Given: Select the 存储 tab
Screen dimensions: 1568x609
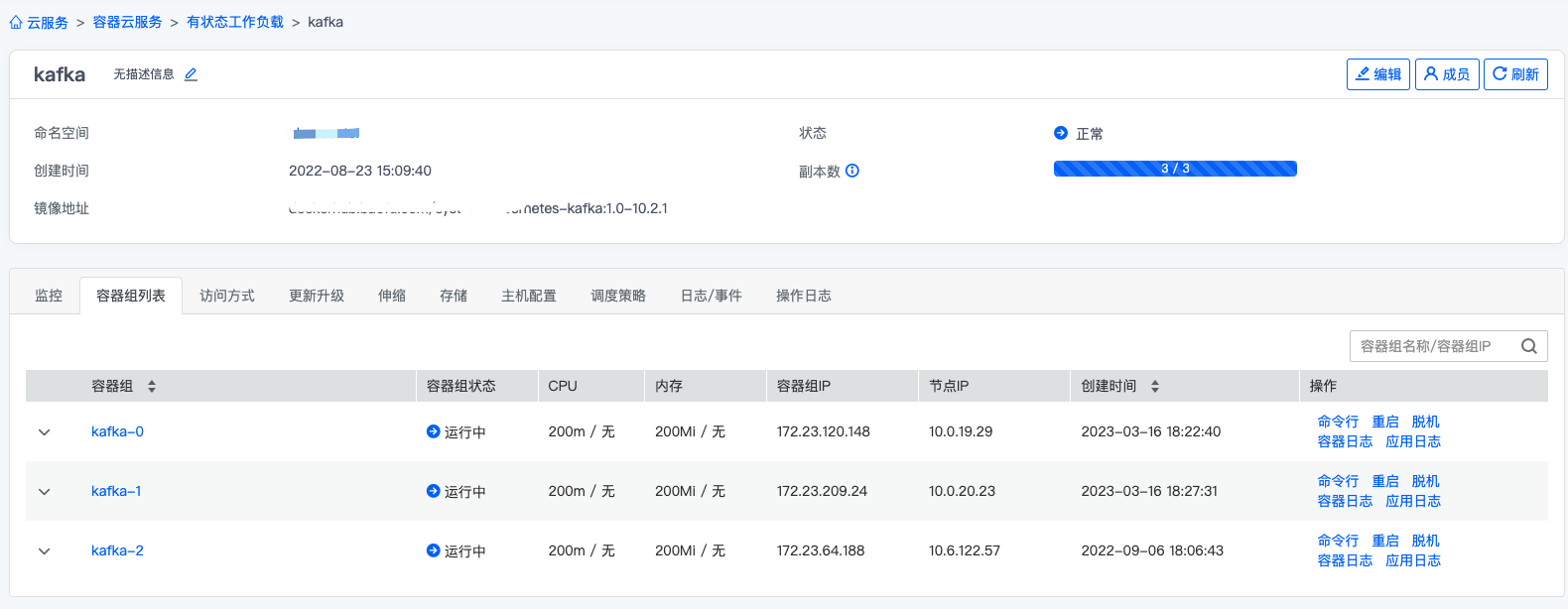Looking at the screenshot, I should (x=454, y=296).
